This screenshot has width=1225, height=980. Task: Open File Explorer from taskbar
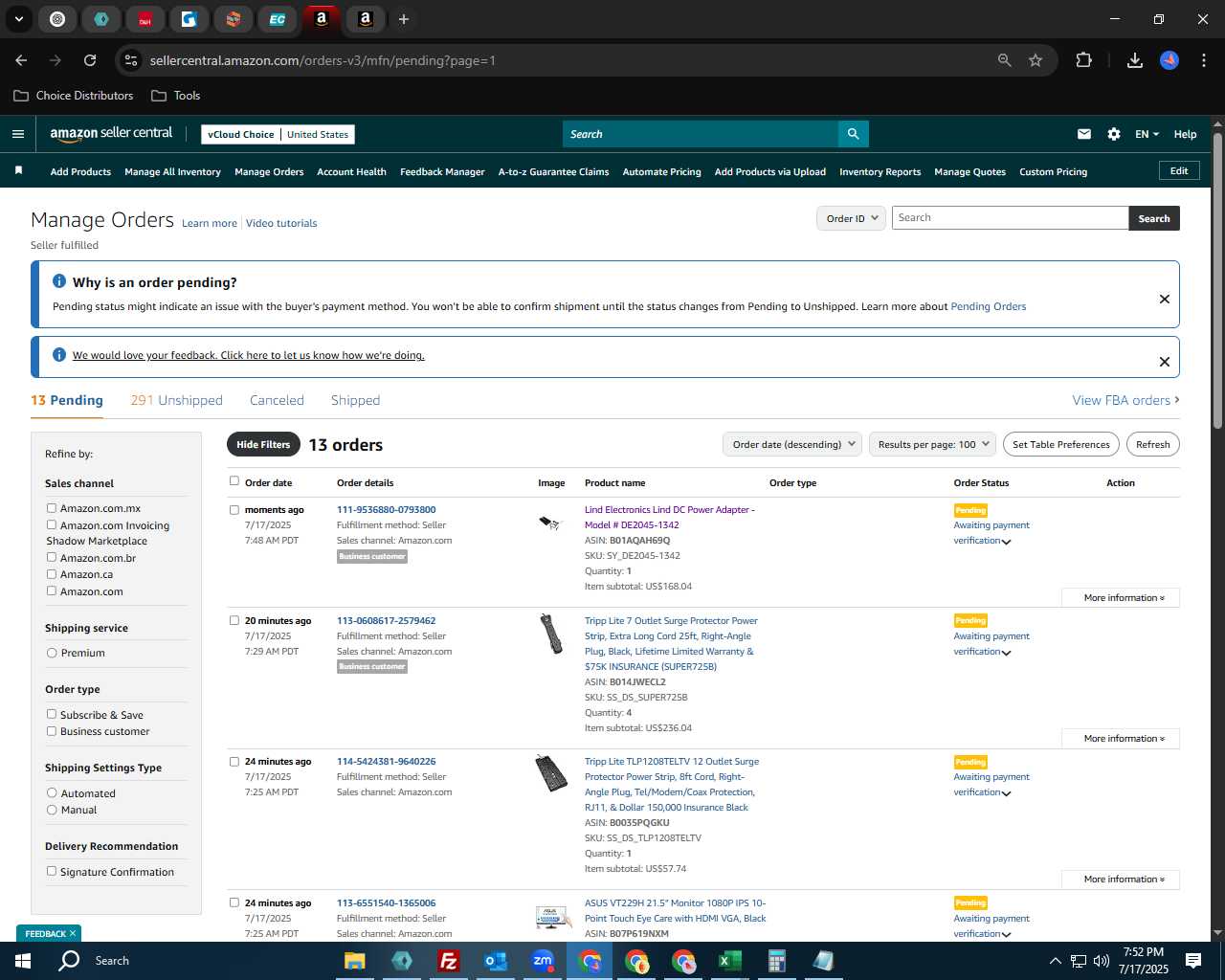click(x=355, y=961)
